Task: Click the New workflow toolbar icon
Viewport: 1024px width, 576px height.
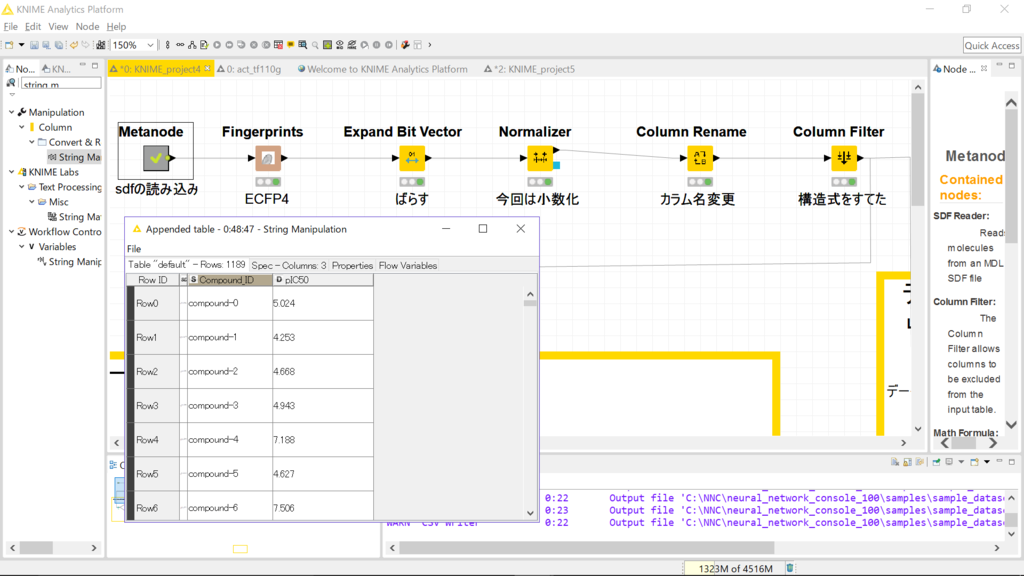Action: (x=8, y=45)
